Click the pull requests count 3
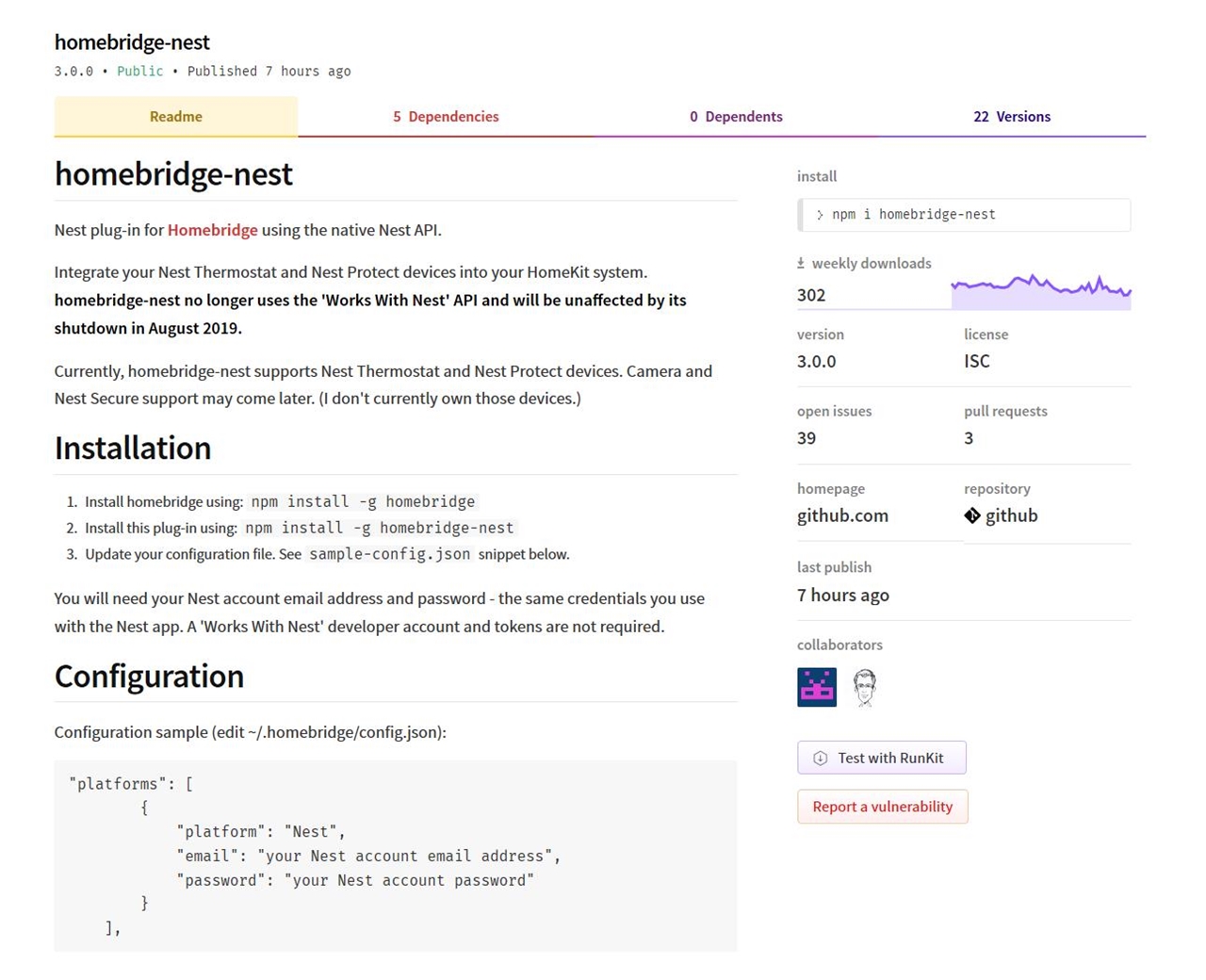 (x=969, y=438)
